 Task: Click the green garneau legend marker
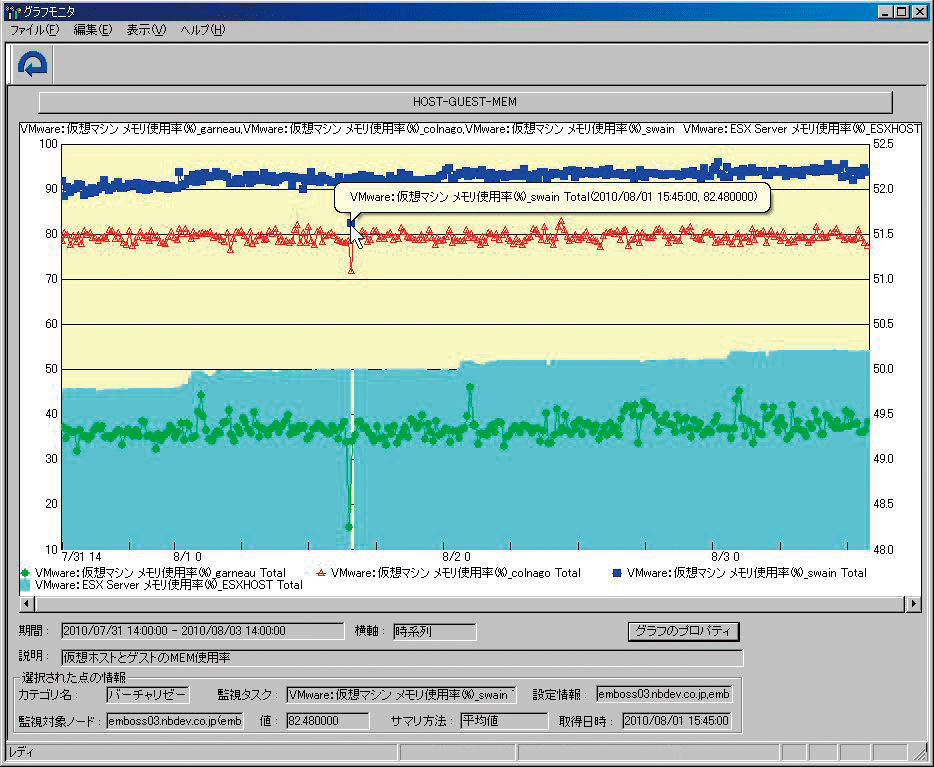coord(25,573)
